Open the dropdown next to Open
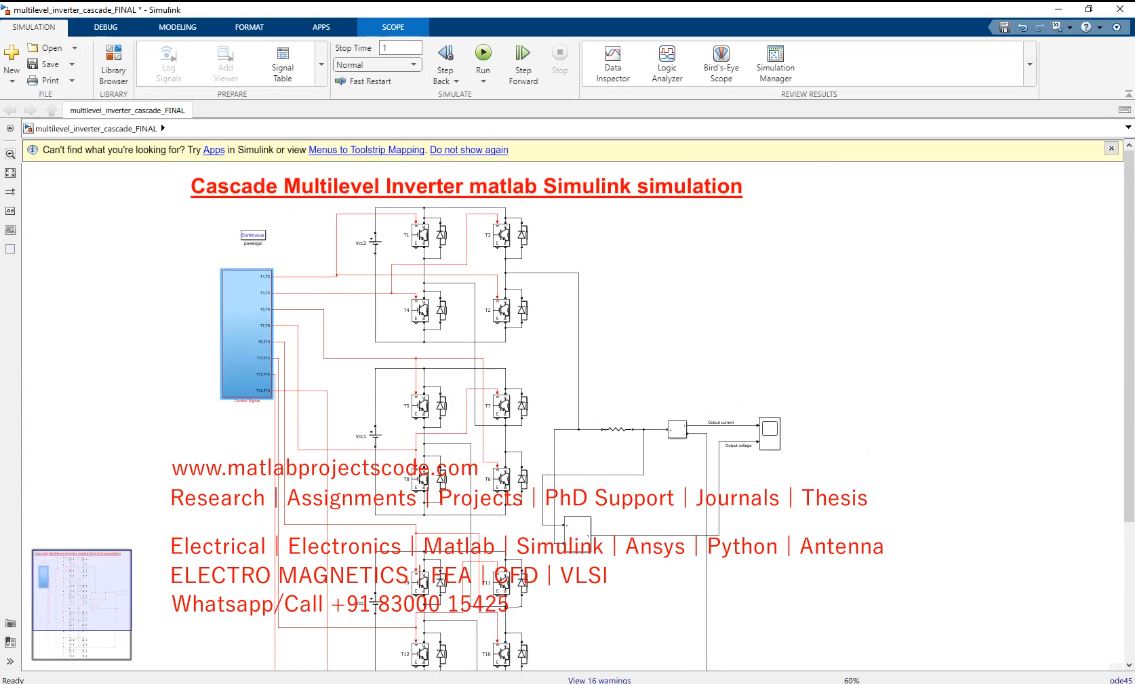Viewport: 1135px width, 684px height. point(75,48)
